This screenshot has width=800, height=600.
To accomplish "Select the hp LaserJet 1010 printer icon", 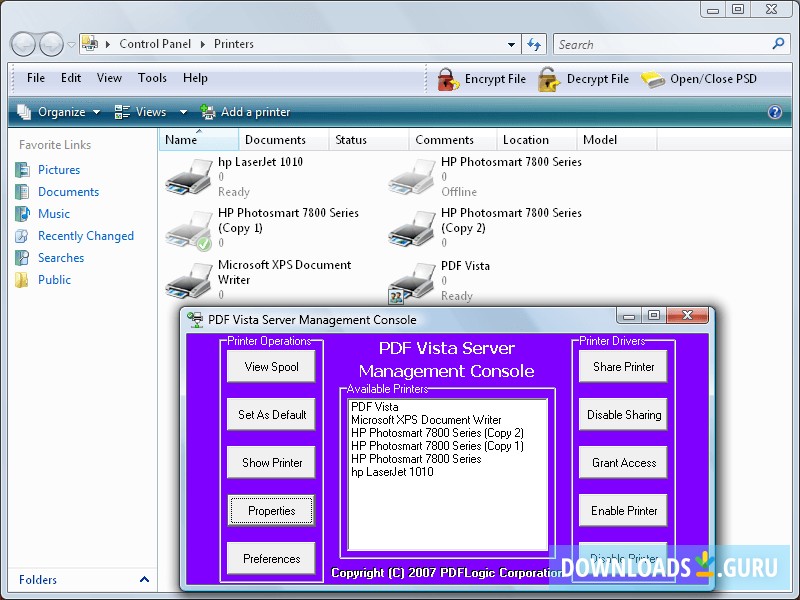I will click(x=189, y=177).
